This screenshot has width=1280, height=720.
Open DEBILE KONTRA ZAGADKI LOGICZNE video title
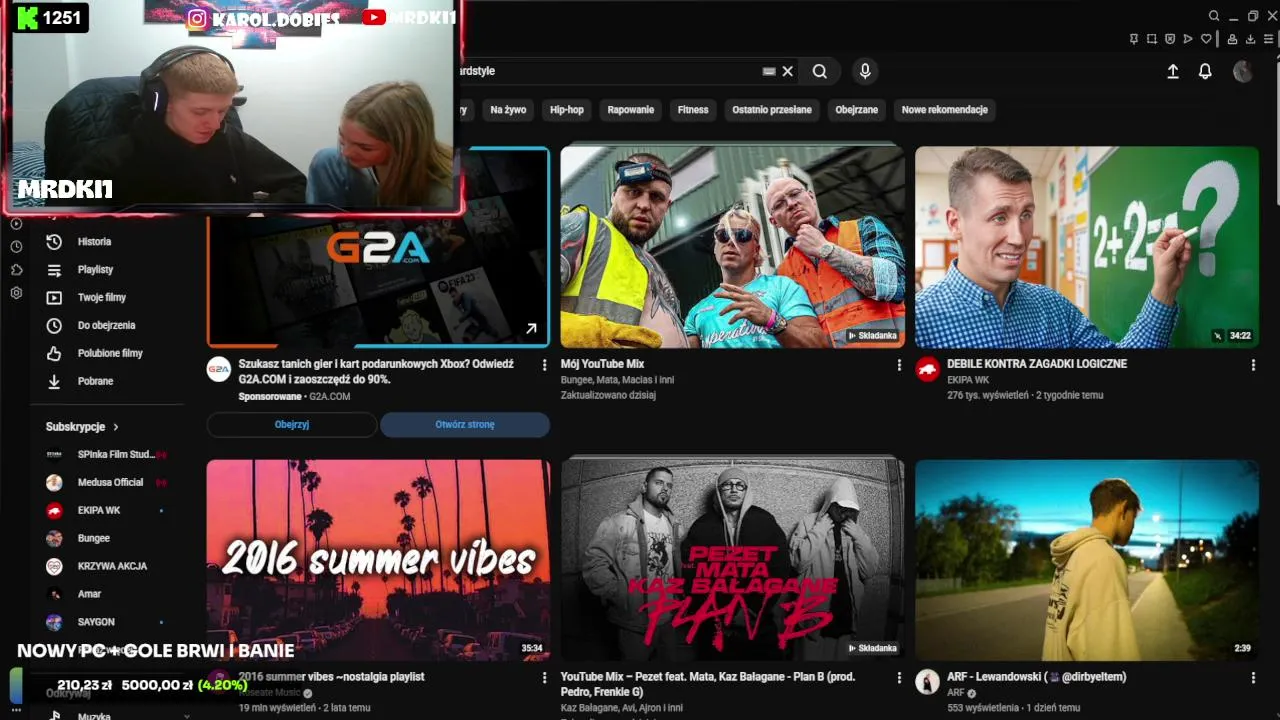(1037, 364)
